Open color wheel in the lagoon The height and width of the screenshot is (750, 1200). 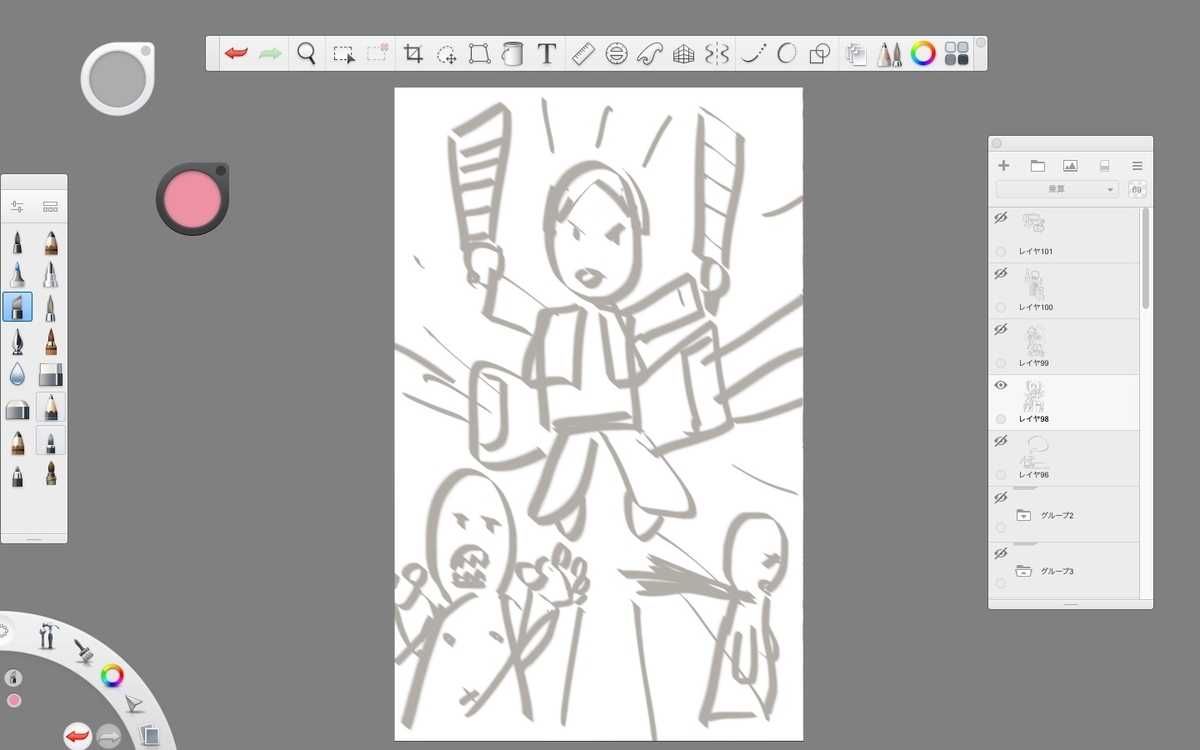(x=113, y=676)
